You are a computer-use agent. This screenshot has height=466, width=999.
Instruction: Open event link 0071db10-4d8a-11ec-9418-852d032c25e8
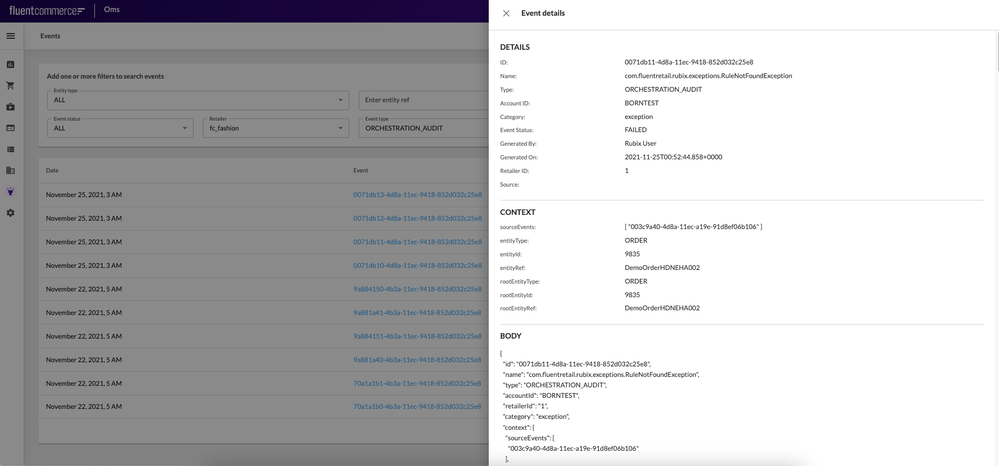(x=417, y=266)
